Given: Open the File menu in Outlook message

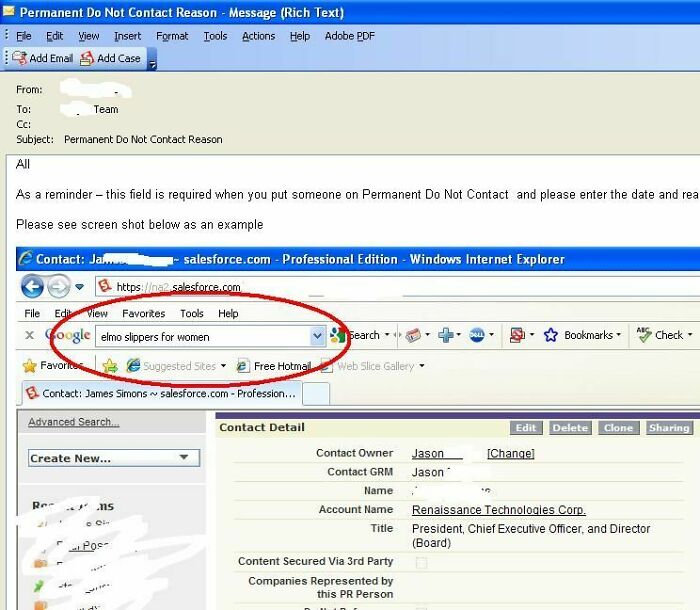Looking at the screenshot, I should (24, 36).
